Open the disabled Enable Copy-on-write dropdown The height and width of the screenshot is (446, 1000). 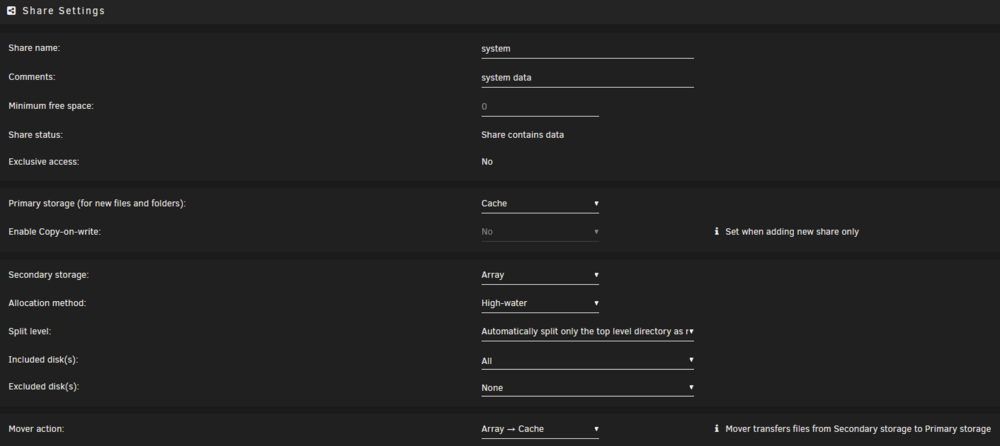pyautogui.click(x=540, y=232)
